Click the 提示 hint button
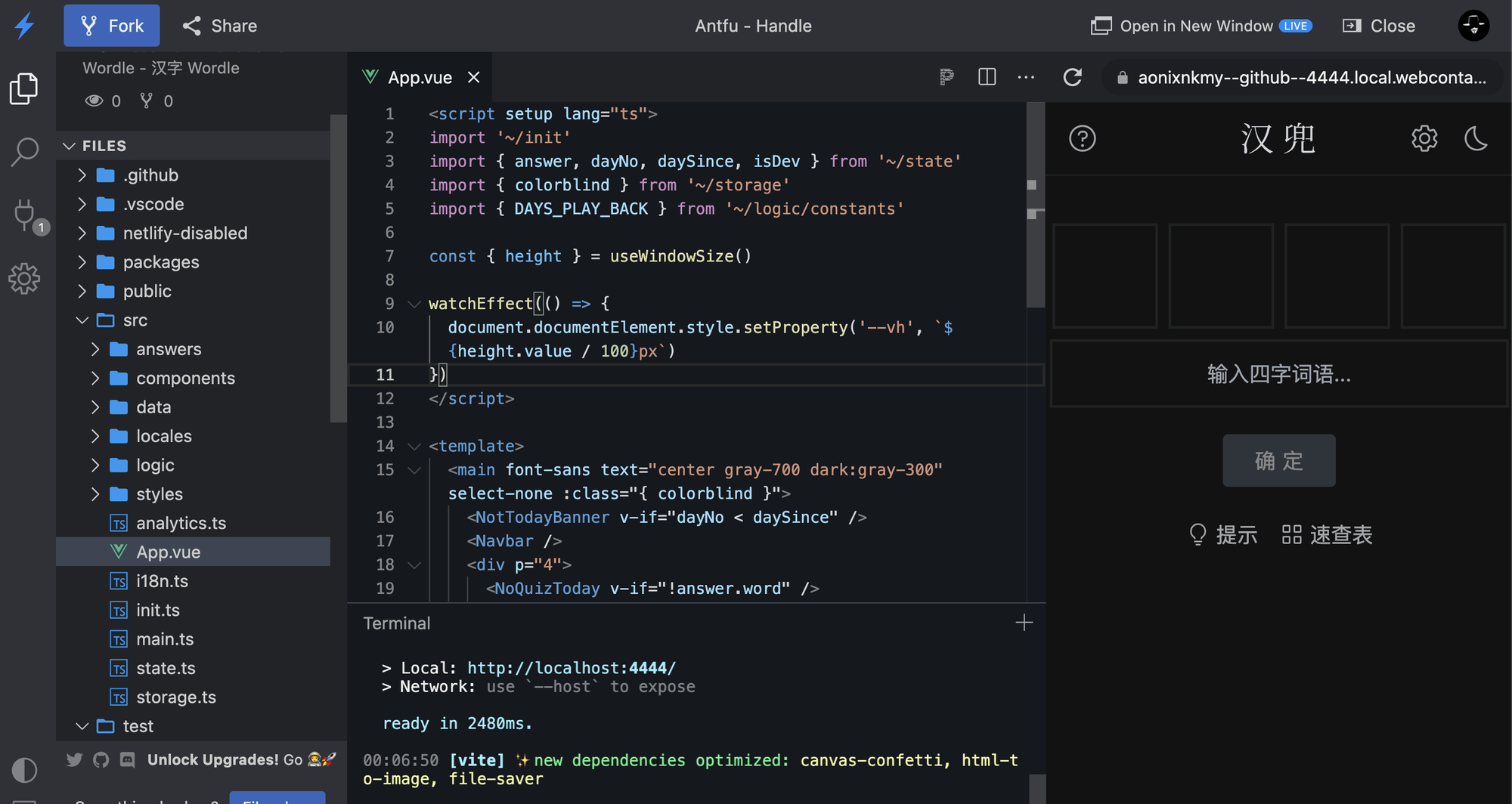 [1223, 535]
